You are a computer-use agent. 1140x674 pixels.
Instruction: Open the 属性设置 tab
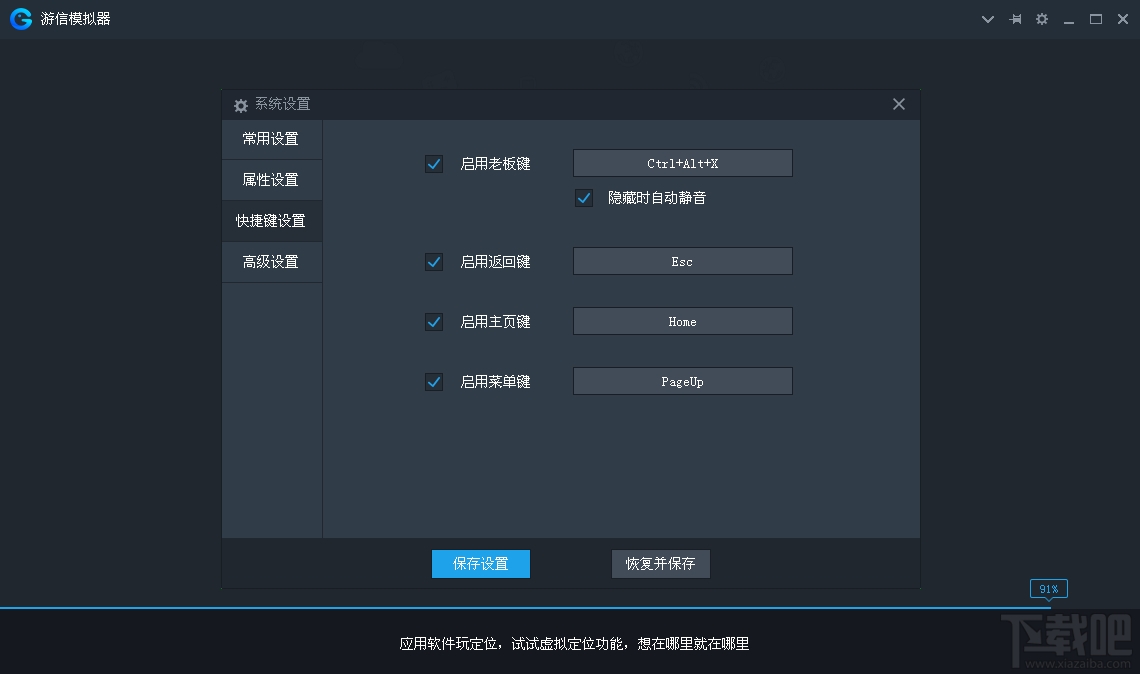pos(271,180)
